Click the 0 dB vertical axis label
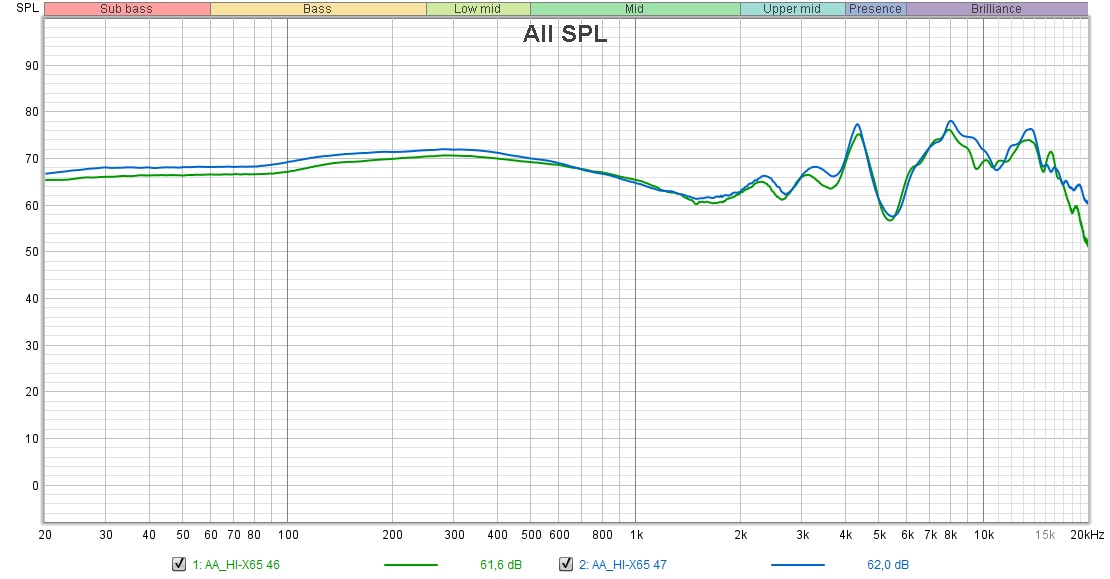The image size is (1110, 579). 35,486
